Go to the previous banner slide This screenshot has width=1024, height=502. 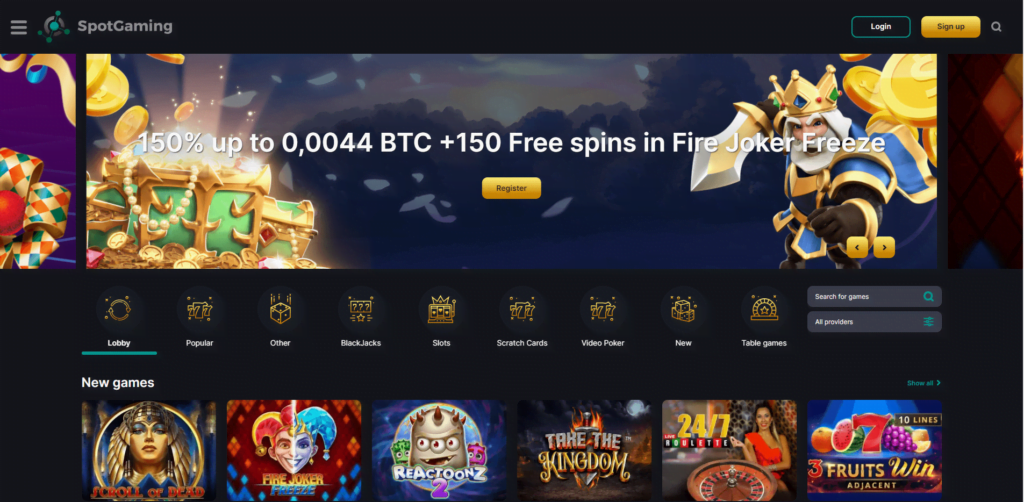(x=857, y=247)
